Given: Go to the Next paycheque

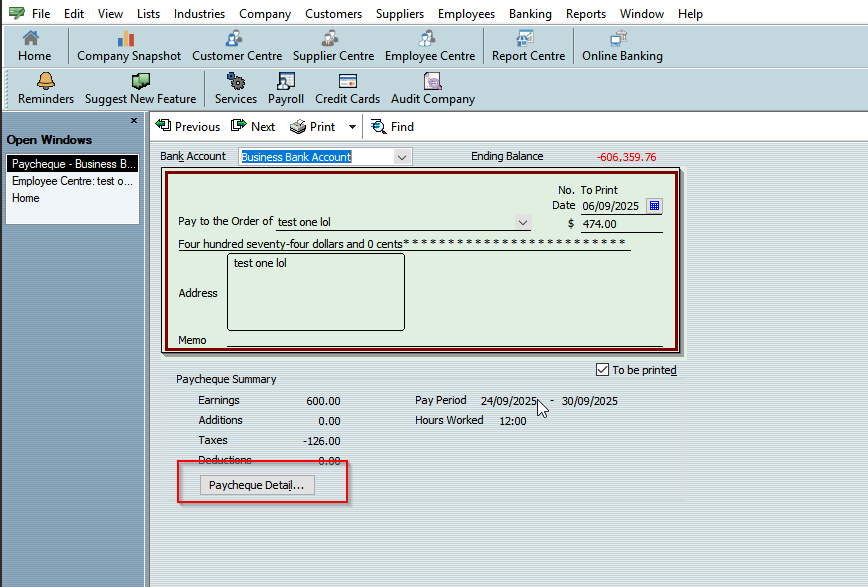Looking at the screenshot, I should (253, 126).
